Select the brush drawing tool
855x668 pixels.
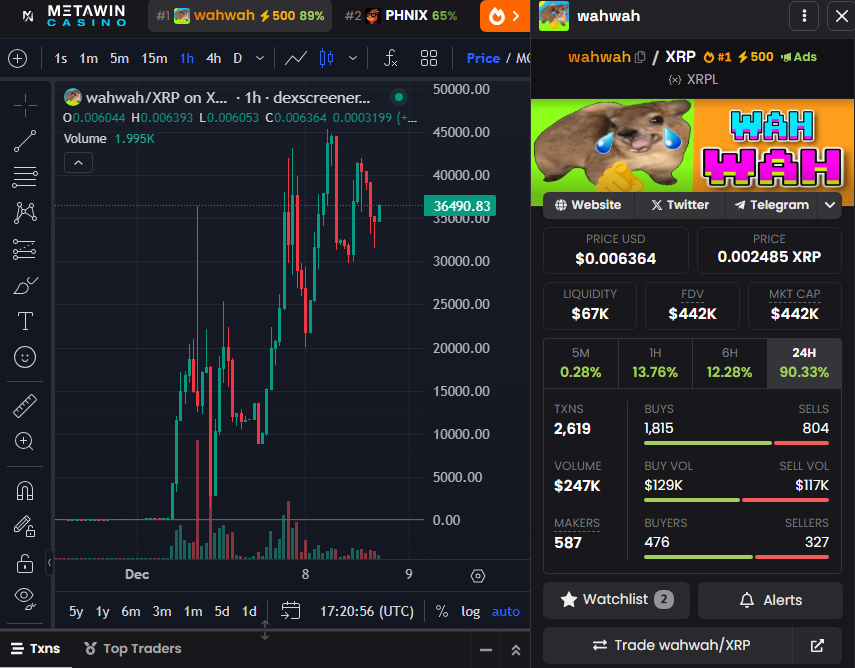click(x=25, y=285)
